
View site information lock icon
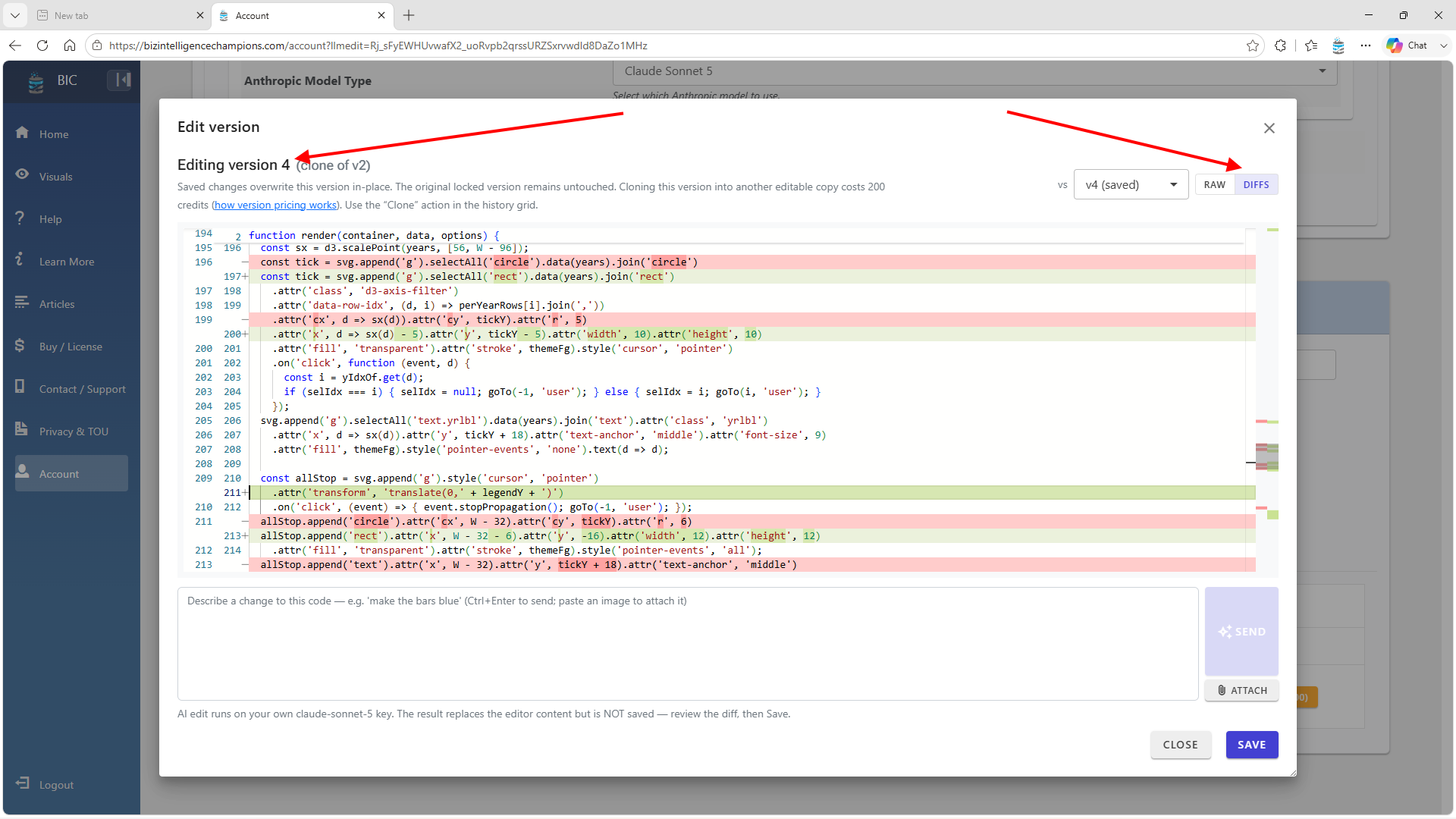point(97,45)
